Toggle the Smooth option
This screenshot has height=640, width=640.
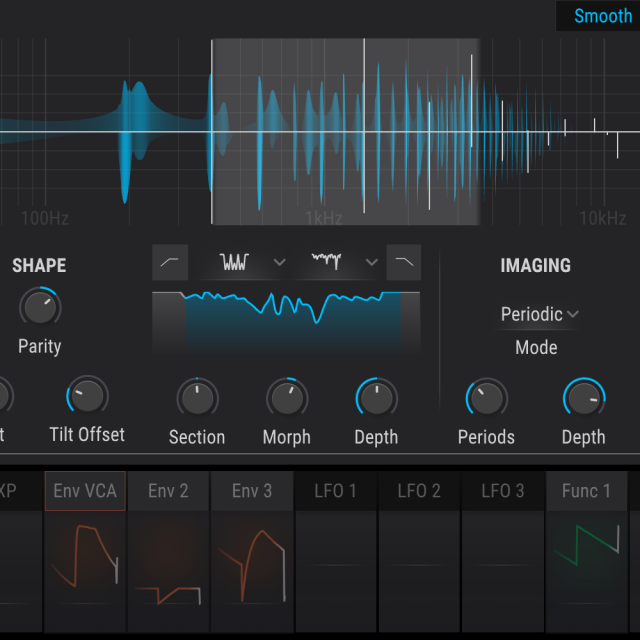(602, 16)
